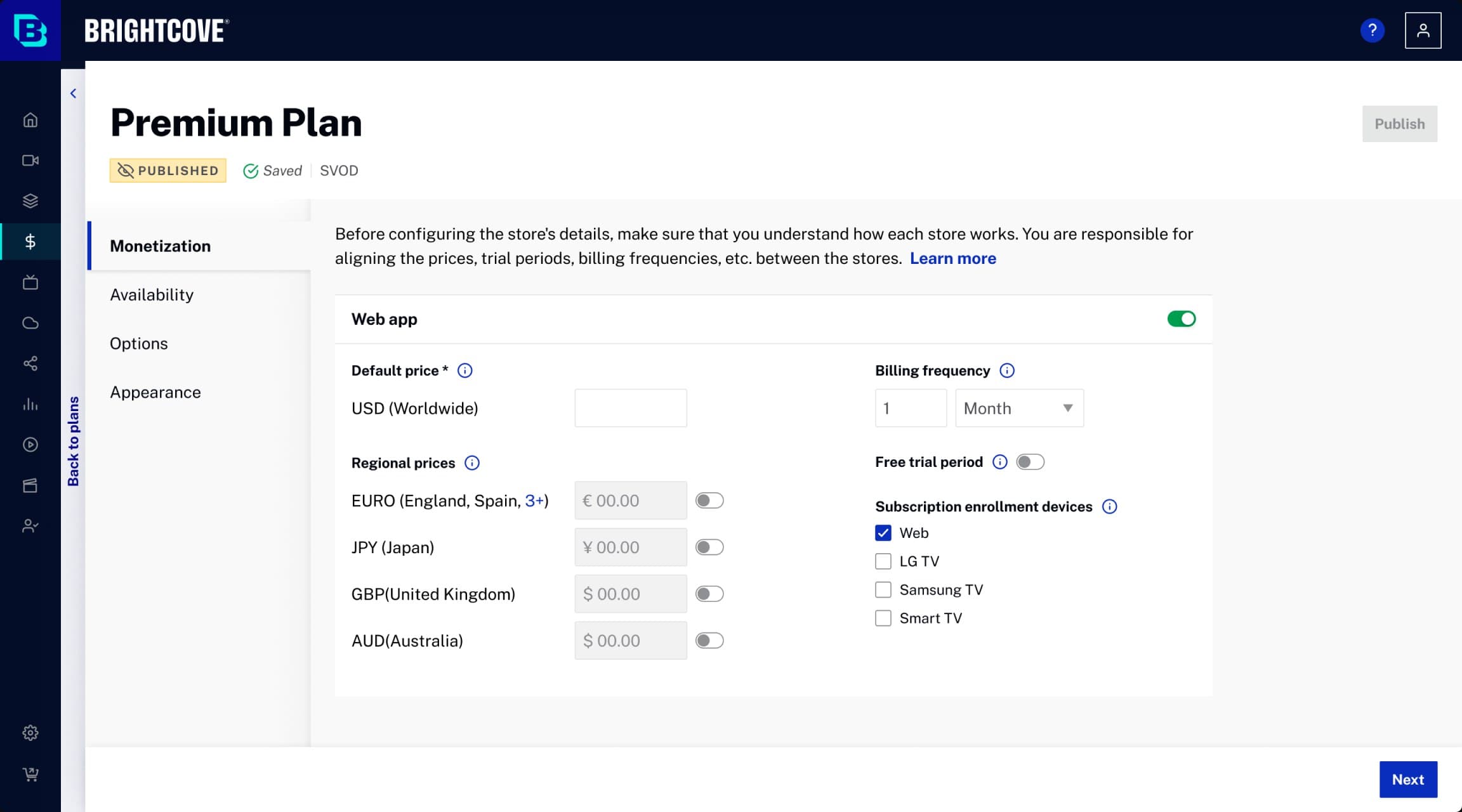Image resolution: width=1462 pixels, height=812 pixels.
Task: Click Regional prices info icon
Action: click(x=472, y=463)
